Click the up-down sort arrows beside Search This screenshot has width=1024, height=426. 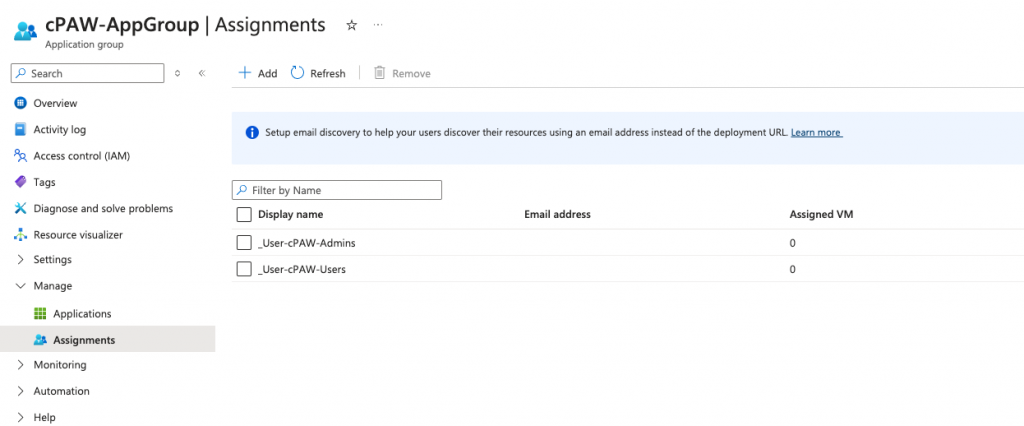[x=177, y=73]
